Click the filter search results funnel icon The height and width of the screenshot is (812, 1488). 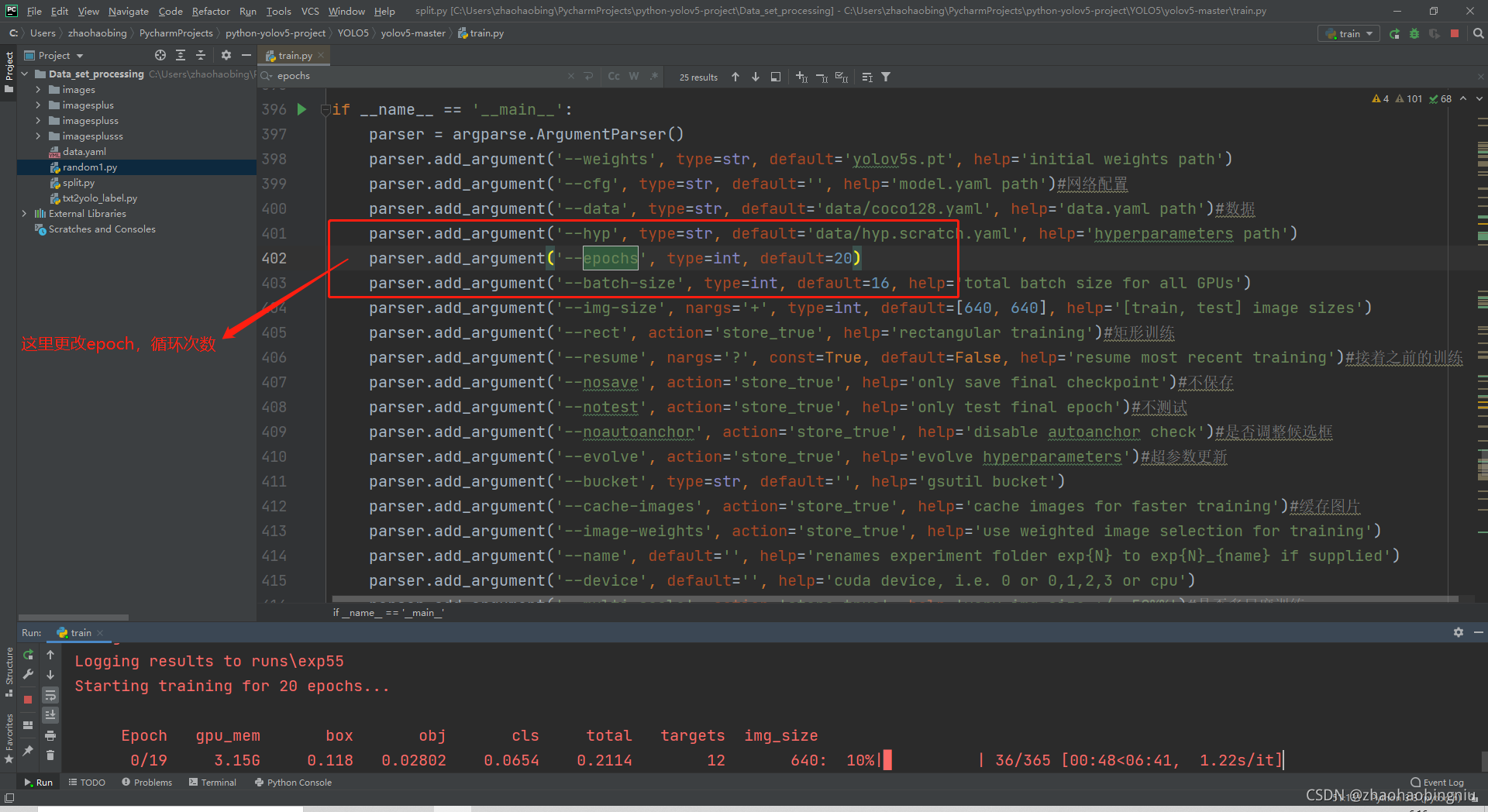[x=886, y=77]
